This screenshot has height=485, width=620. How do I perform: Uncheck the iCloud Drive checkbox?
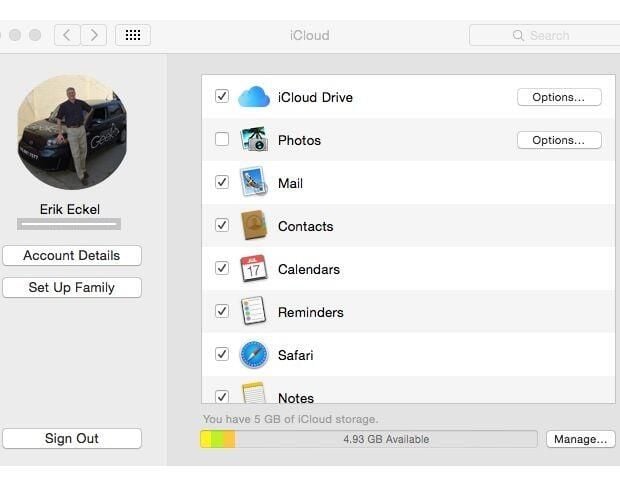222,96
